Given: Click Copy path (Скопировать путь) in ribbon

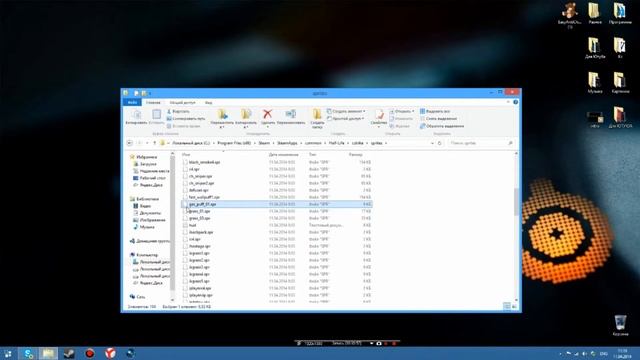Looking at the screenshot, I should tap(186, 119).
